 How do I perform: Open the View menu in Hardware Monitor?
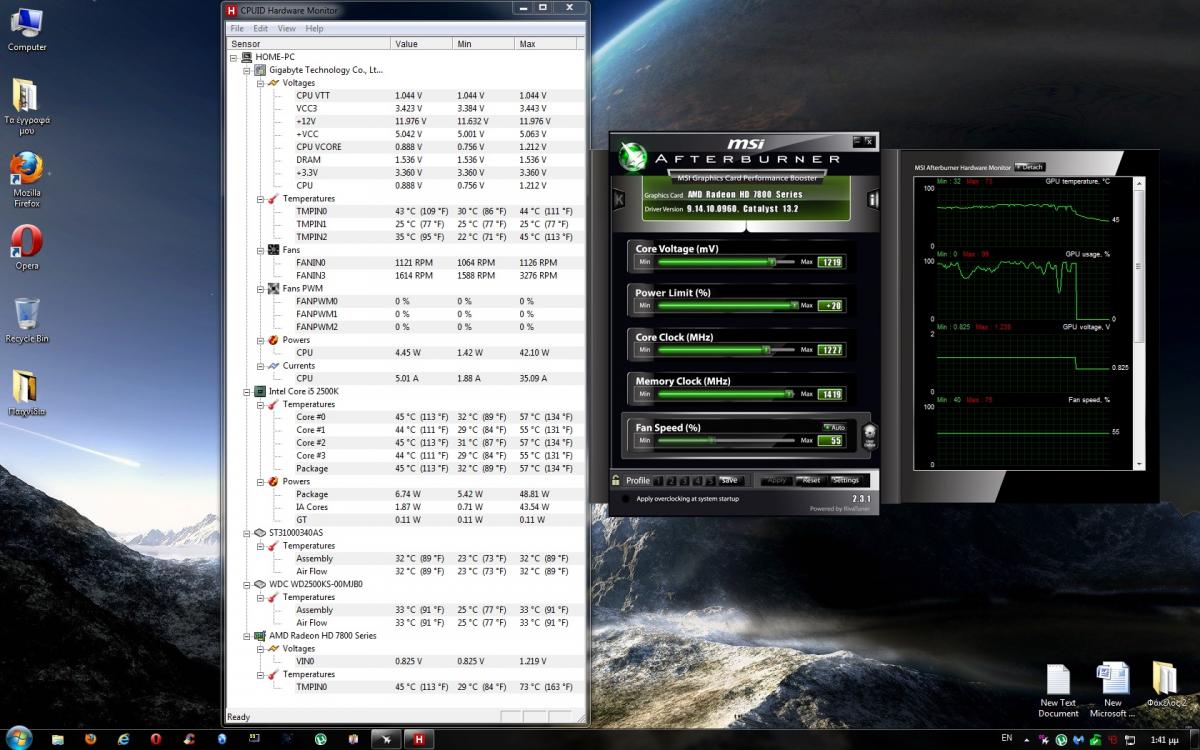coord(287,29)
